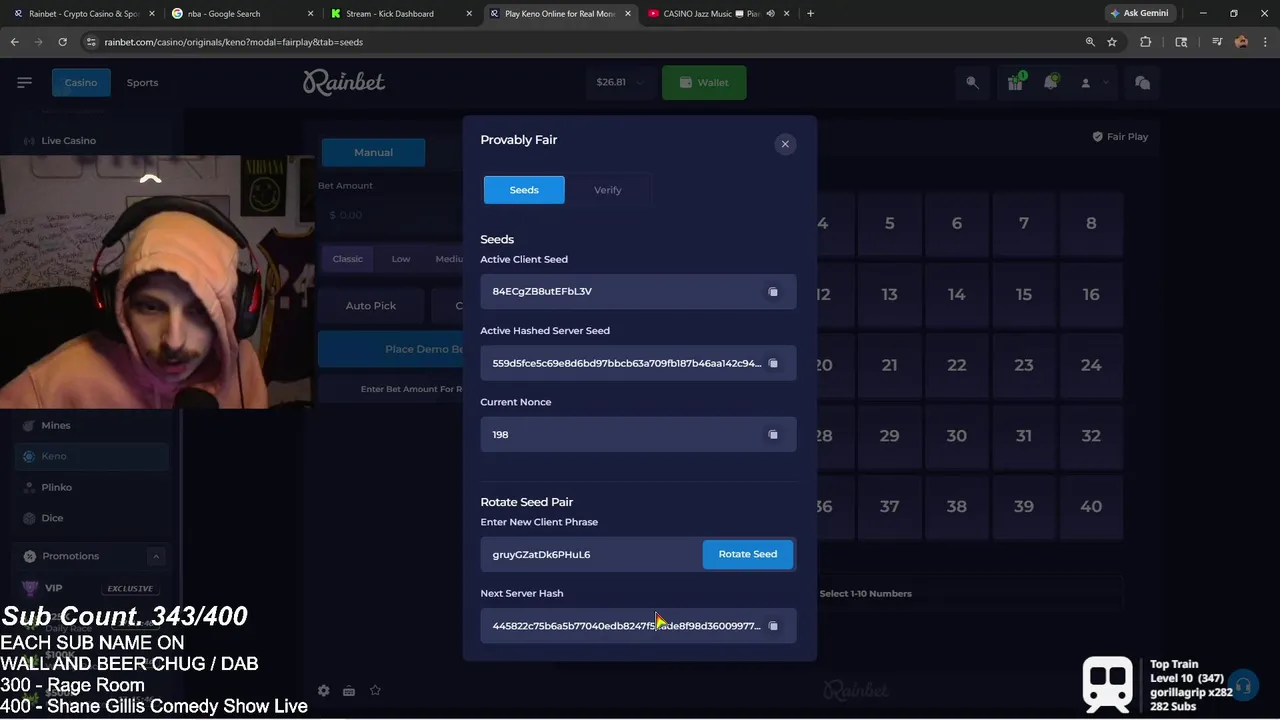The width and height of the screenshot is (1280, 720).
Task: Click the Fair Play shield link
Action: click(1120, 136)
